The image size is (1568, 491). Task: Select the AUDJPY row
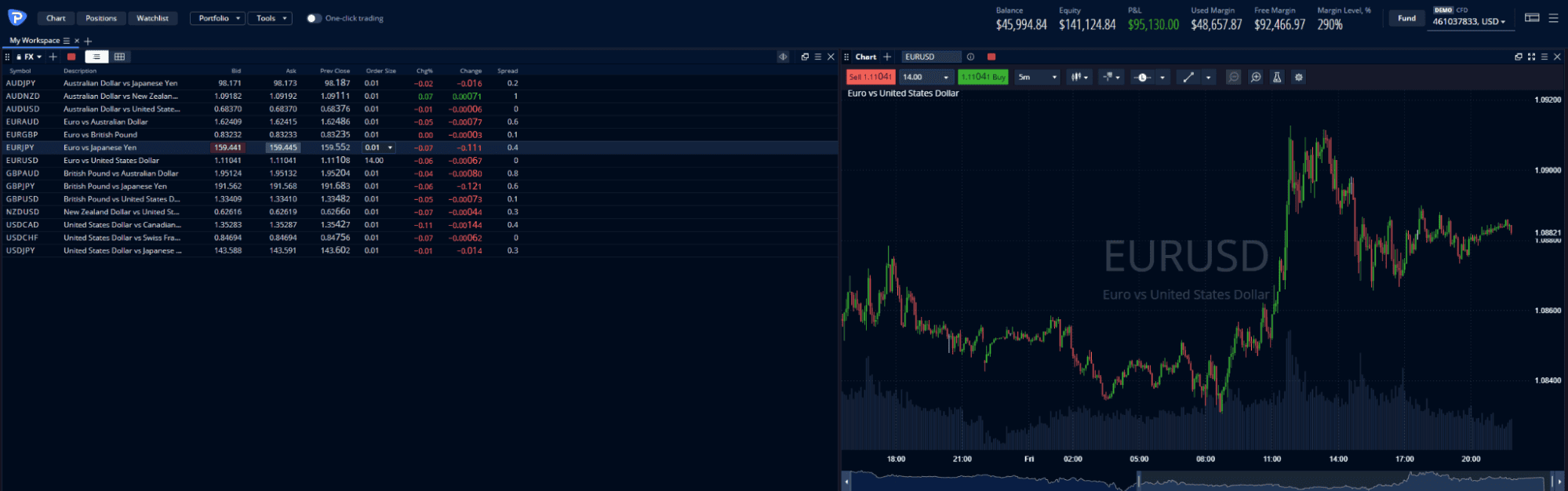coord(420,83)
